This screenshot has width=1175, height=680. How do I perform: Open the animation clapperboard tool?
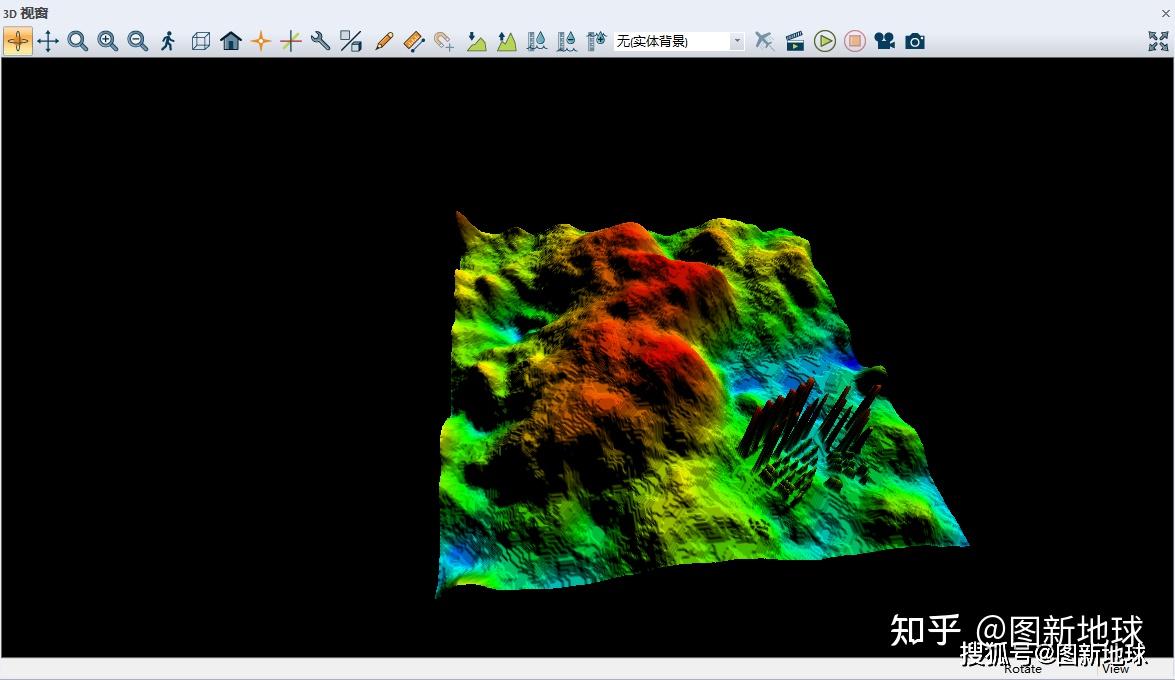[x=795, y=41]
